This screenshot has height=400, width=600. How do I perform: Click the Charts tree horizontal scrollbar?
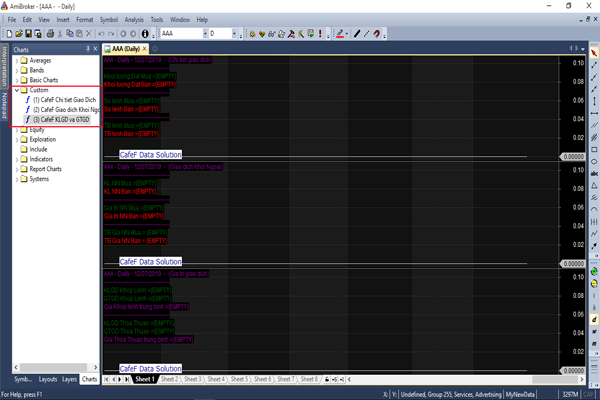55,367
